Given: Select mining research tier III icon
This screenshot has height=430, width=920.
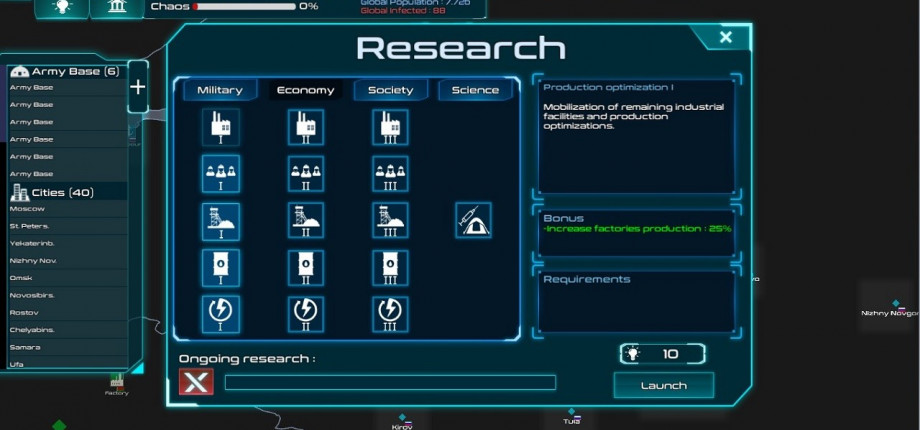Looking at the screenshot, I should tap(390, 221).
